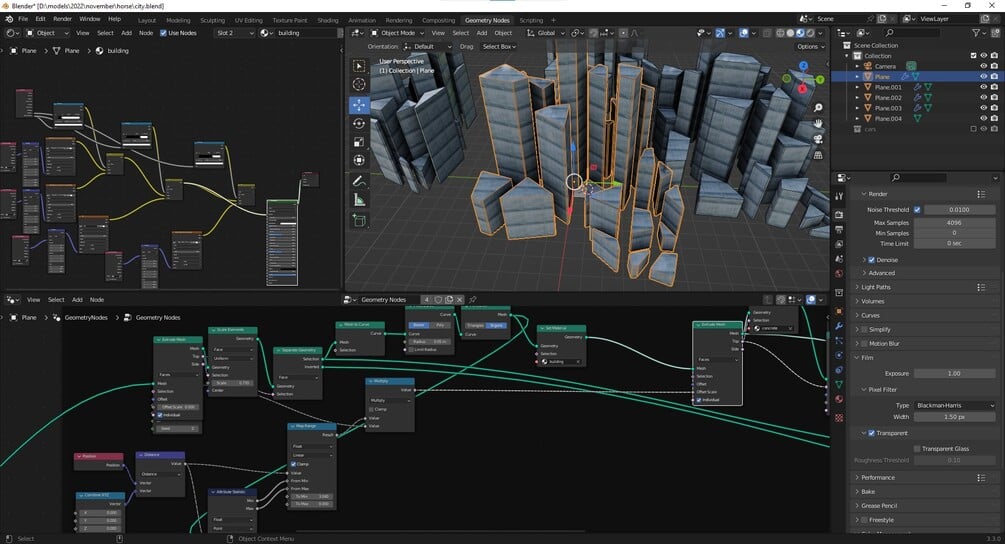Image resolution: width=1005 pixels, height=544 pixels.
Task: Uncheck the Denoise checkbox
Action: pyautogui.click(x=872, y=260)
